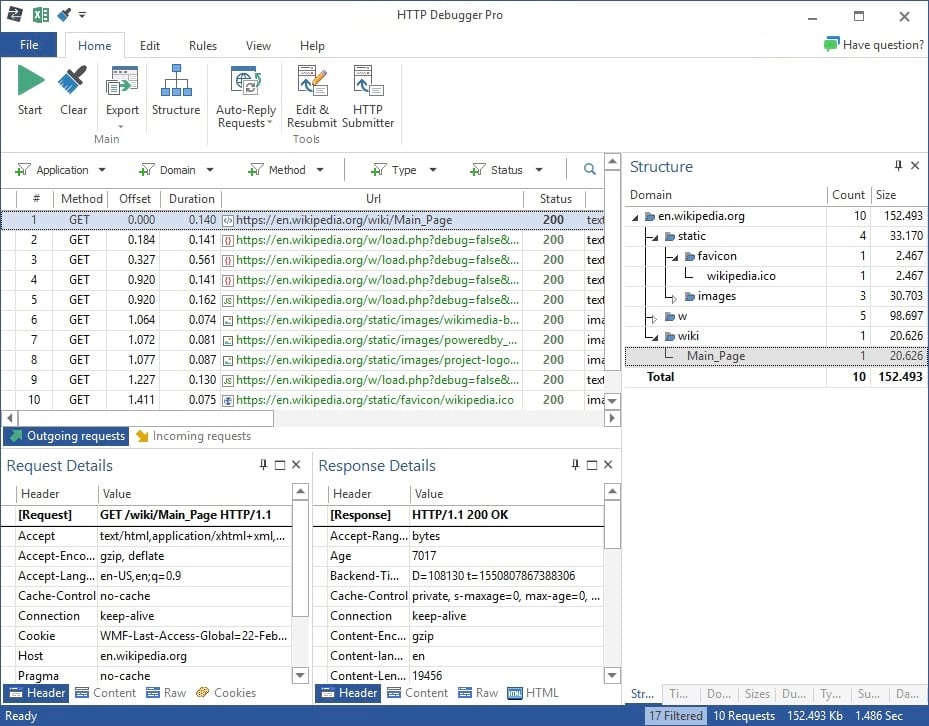Collapse the static folder node
This screenshot has height=726, width=929.
pos(655,238)
